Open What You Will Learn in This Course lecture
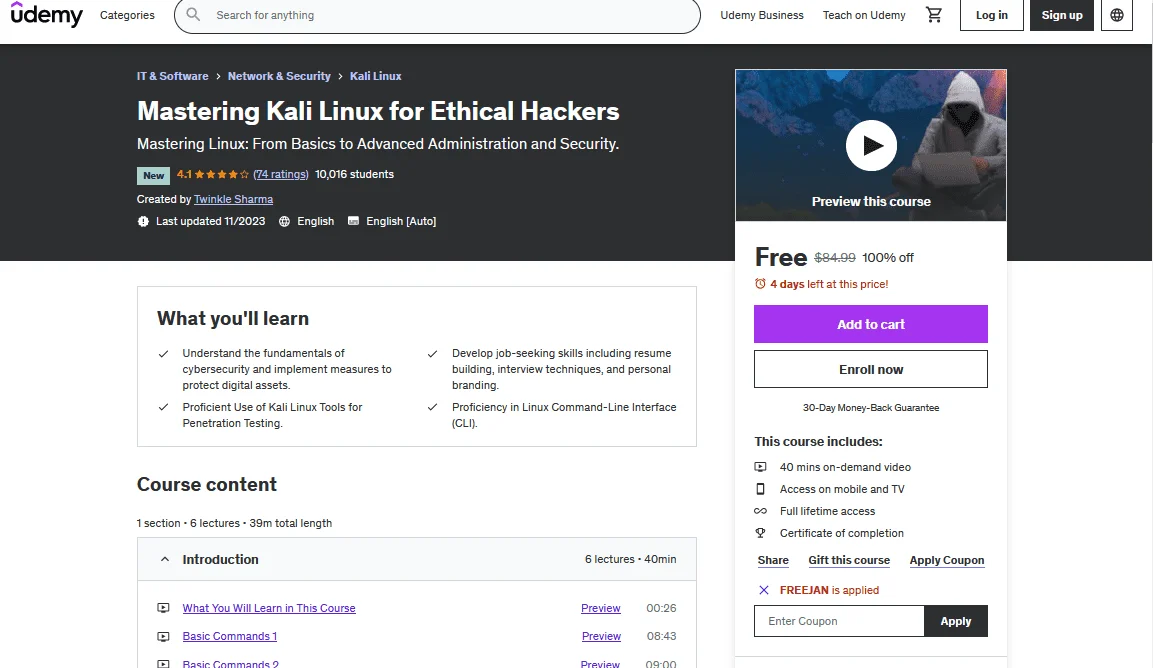The width and height of the screenshot is (1153, 668). (x=268, y=608)
